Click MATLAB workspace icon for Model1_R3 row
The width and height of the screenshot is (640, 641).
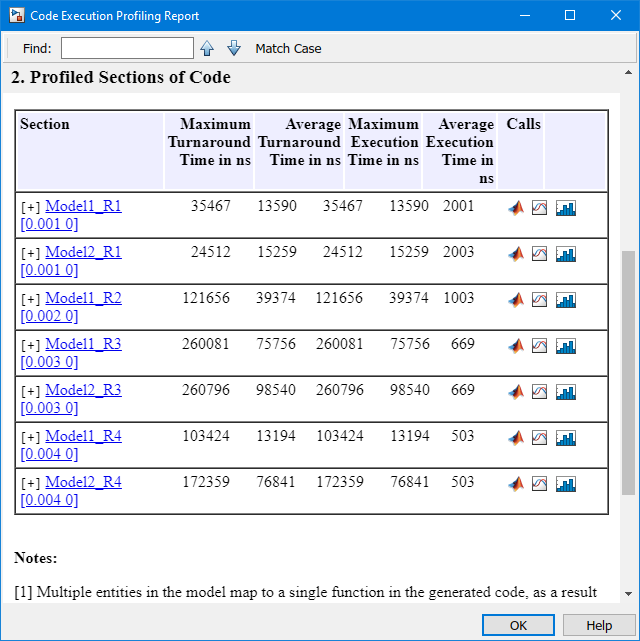pyautogui.click(x=516, y=346)
